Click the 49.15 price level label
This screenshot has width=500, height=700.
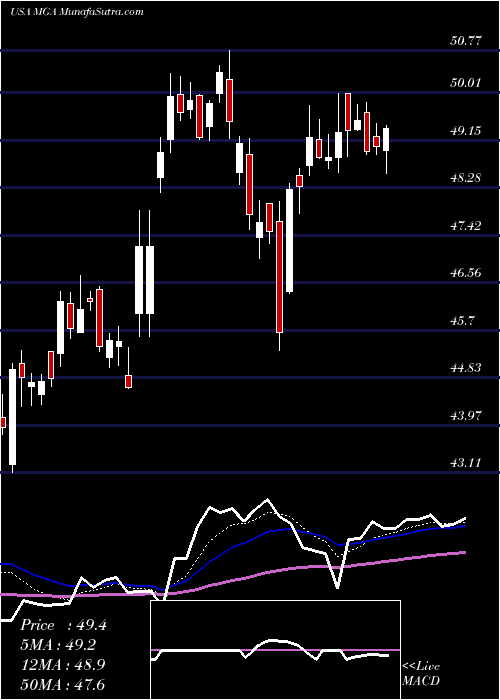pyautogui.click(x=466, y=131)
